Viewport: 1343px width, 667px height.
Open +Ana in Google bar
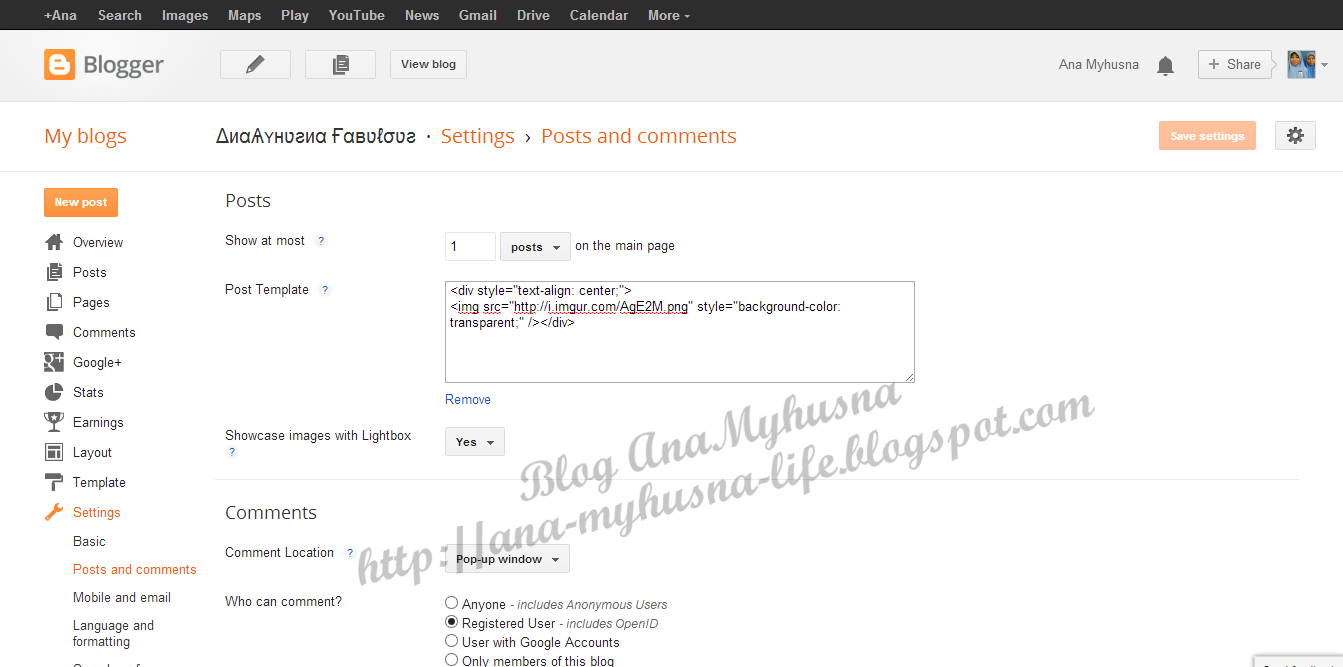(60, 15)
